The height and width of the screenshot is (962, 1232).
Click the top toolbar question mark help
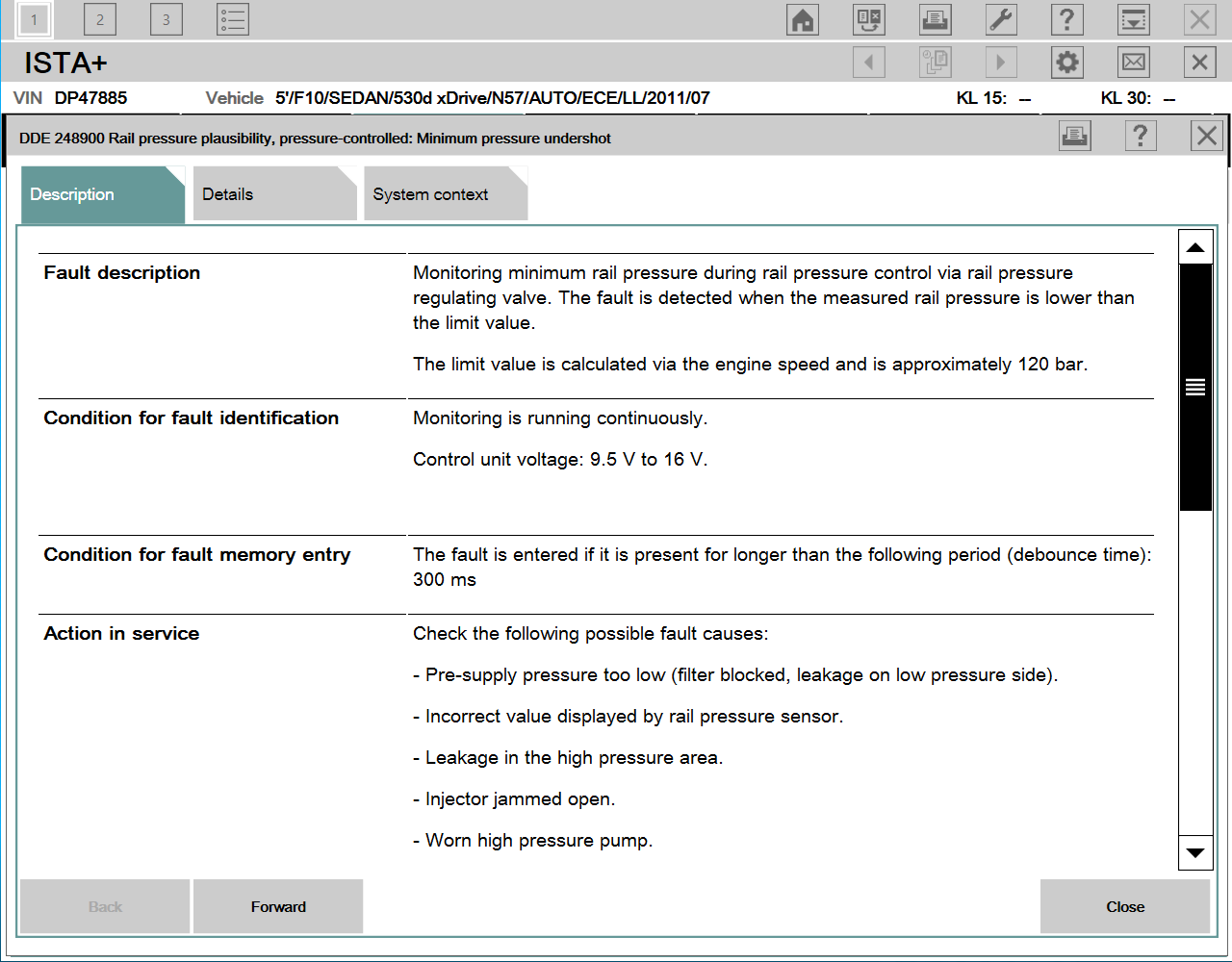[1066, 19]
